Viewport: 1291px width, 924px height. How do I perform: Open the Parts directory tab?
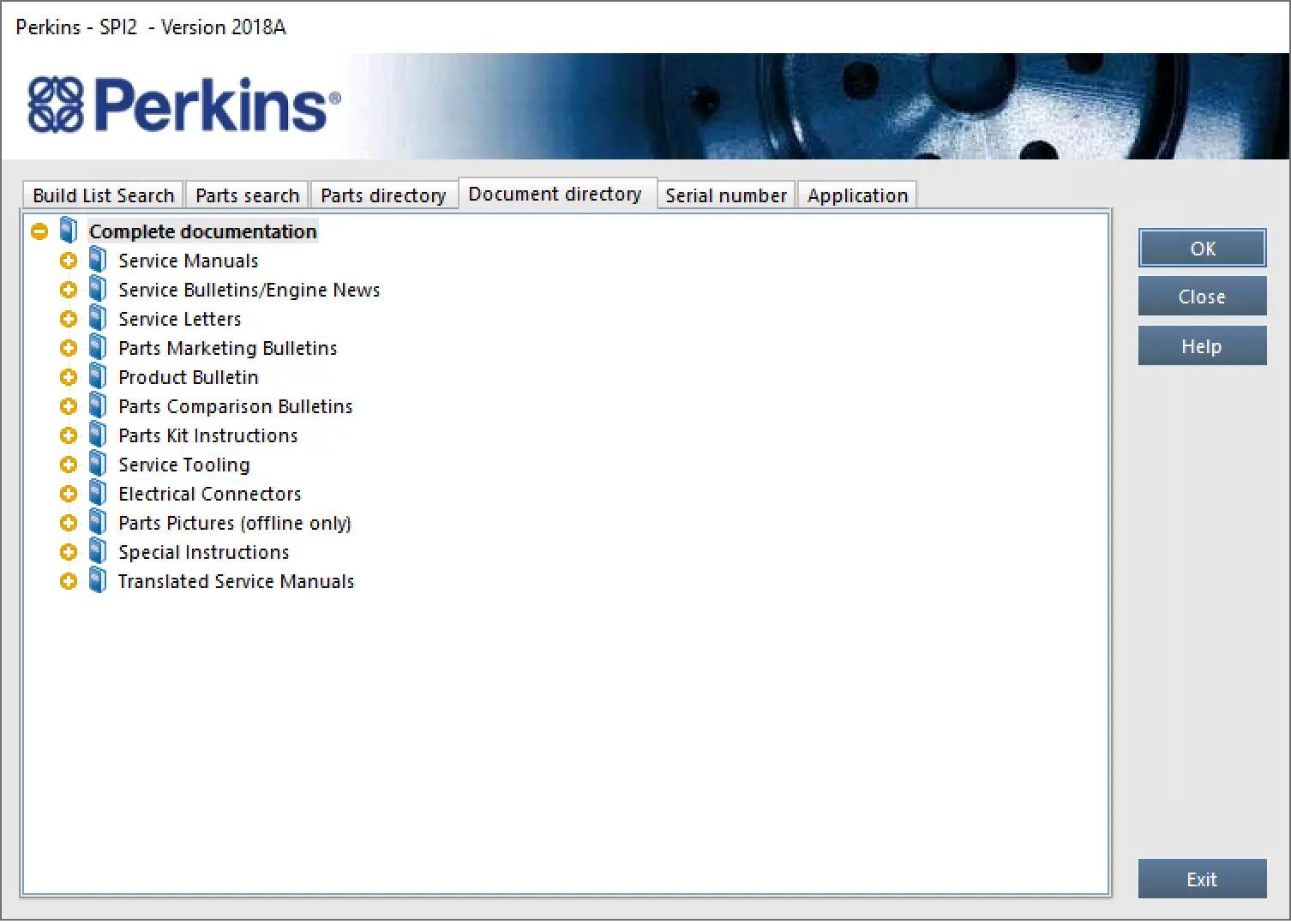coord(383,195)
